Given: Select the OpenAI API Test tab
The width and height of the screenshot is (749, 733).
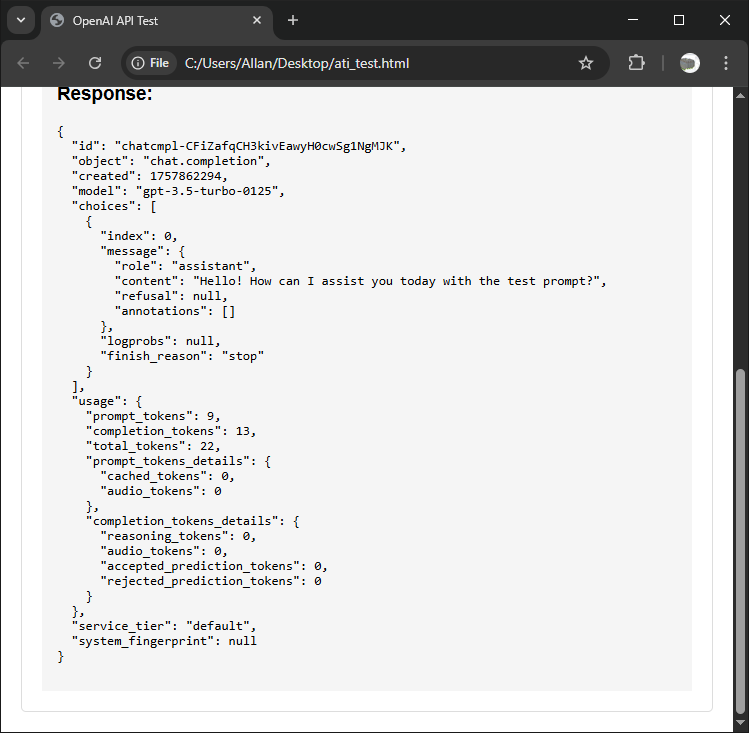Looking at the screenshot, I should click(x=158, y=21).
